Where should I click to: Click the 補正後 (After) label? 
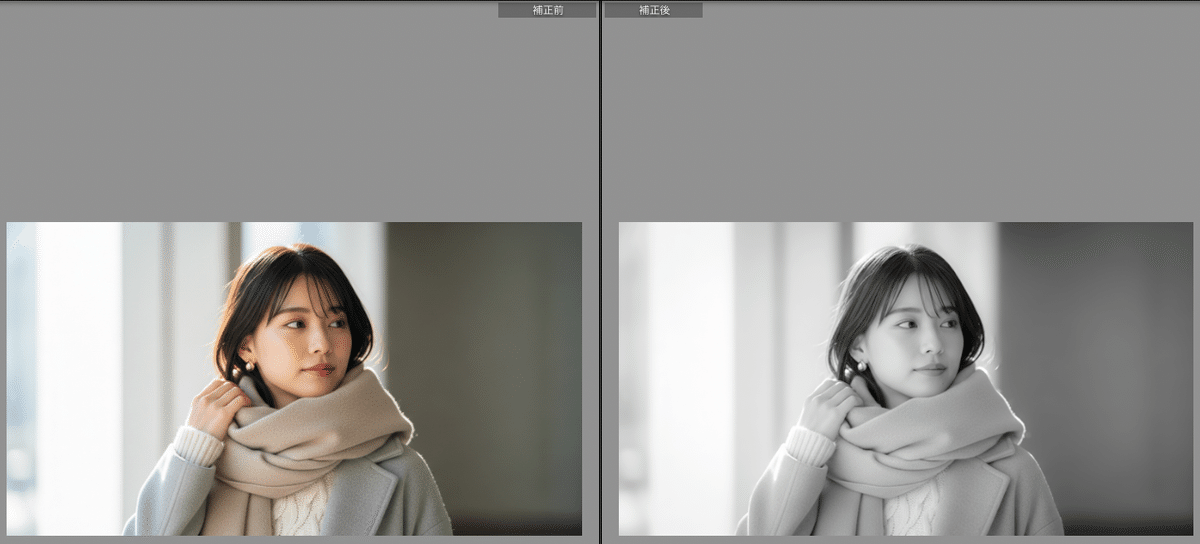coord(653,10)
